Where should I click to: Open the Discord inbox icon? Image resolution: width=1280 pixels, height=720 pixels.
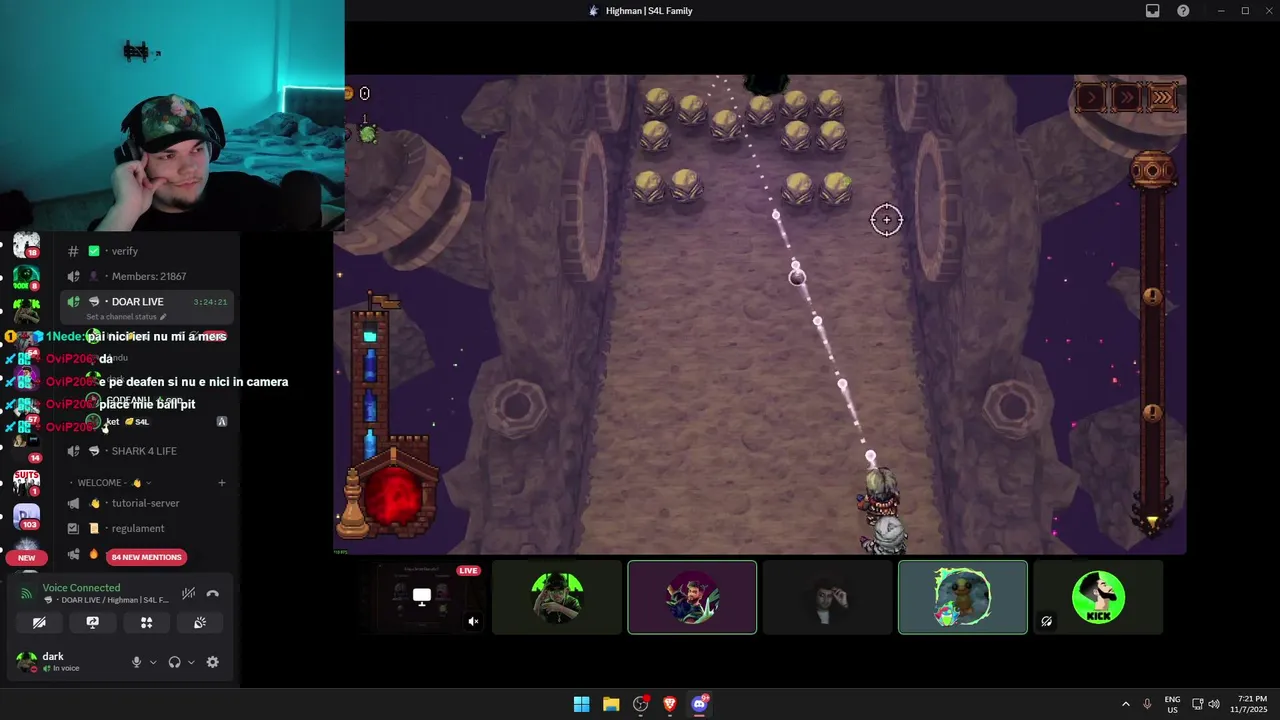pyautogui.click(x=1152, y=11)
